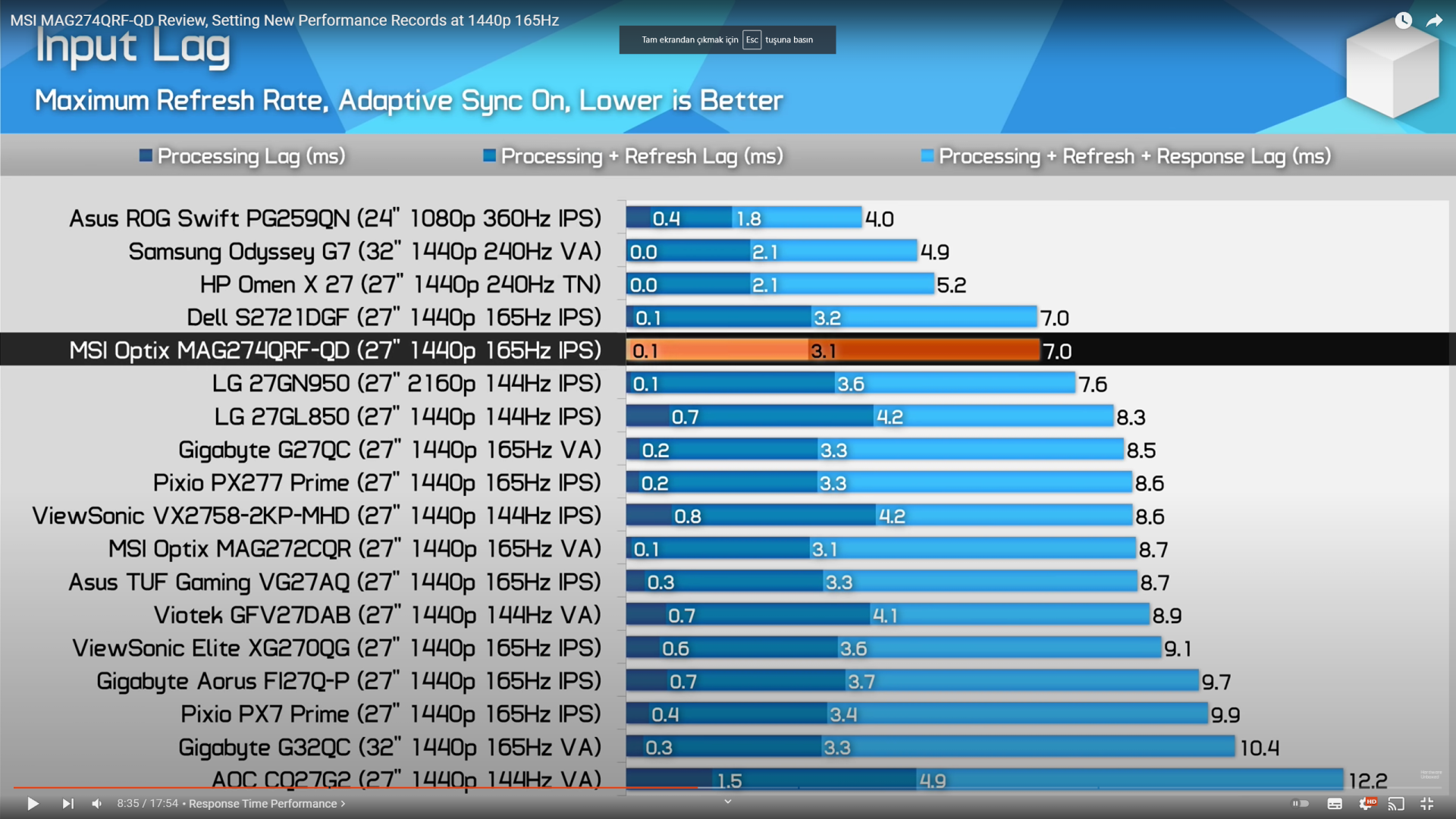
Task: Click the 8:35 / 17:54 time display
Action: tap(147, 803)
